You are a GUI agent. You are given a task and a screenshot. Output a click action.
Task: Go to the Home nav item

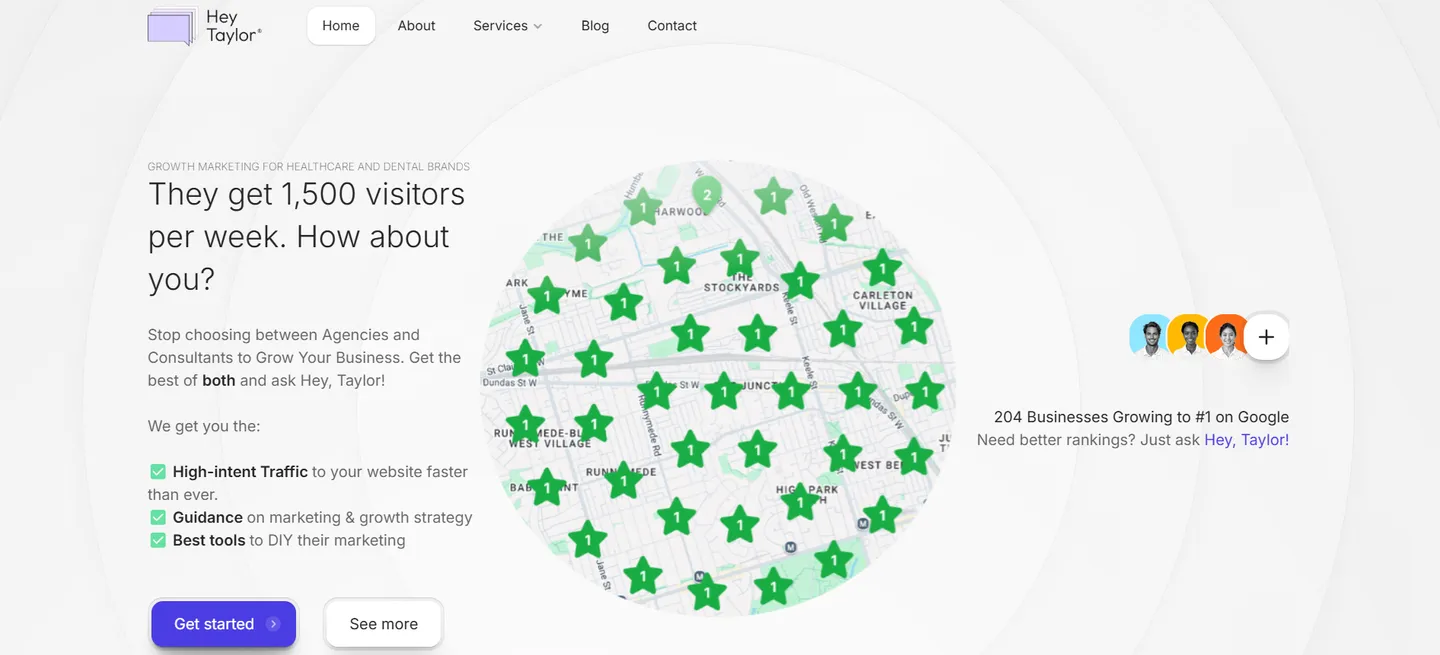(x=341, y=26)
